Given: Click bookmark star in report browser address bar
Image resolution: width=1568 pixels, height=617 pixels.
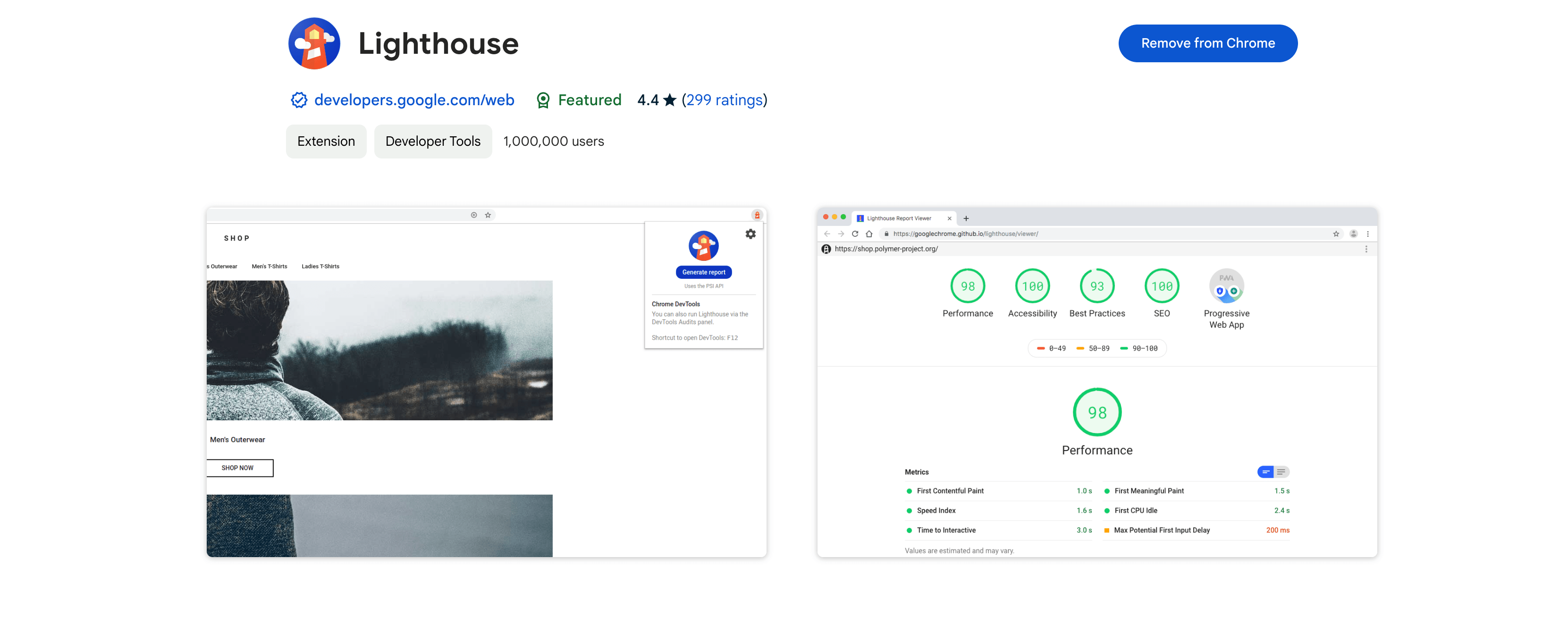Looking at the screenshot, I should [1335, 233].
